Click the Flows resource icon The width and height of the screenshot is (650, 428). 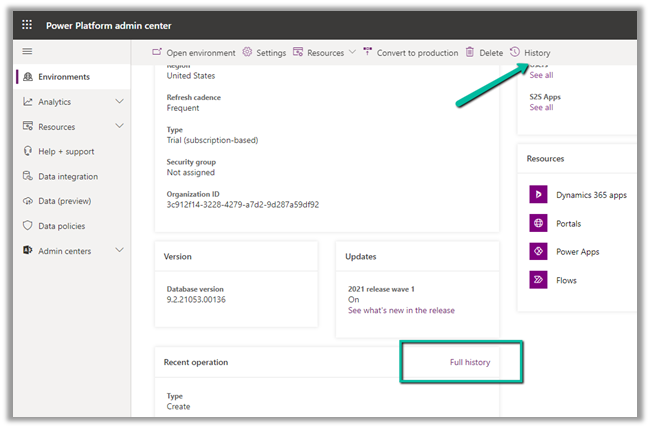(x=538, y=280)
